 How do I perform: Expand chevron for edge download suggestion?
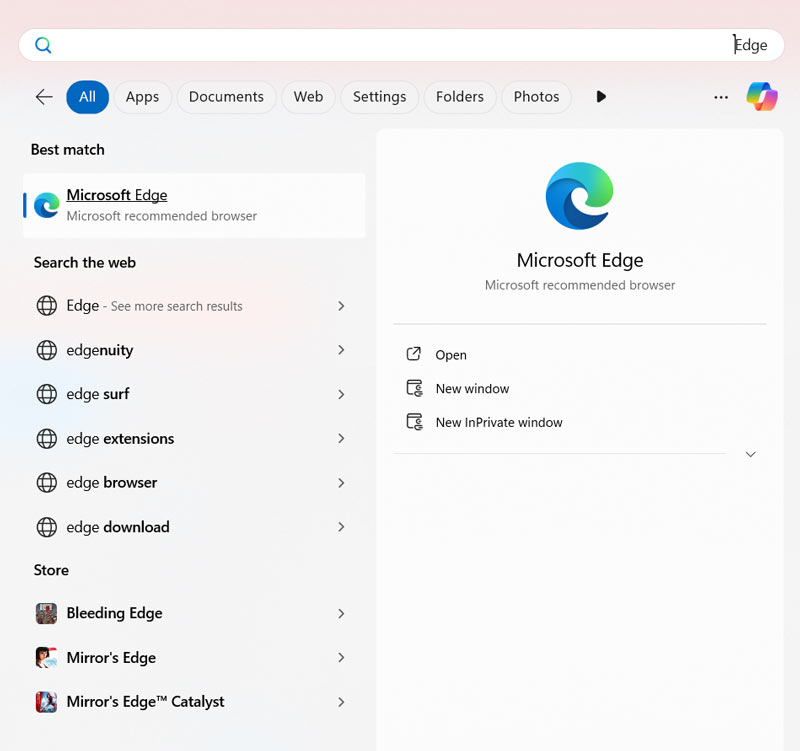coord(341,527)
